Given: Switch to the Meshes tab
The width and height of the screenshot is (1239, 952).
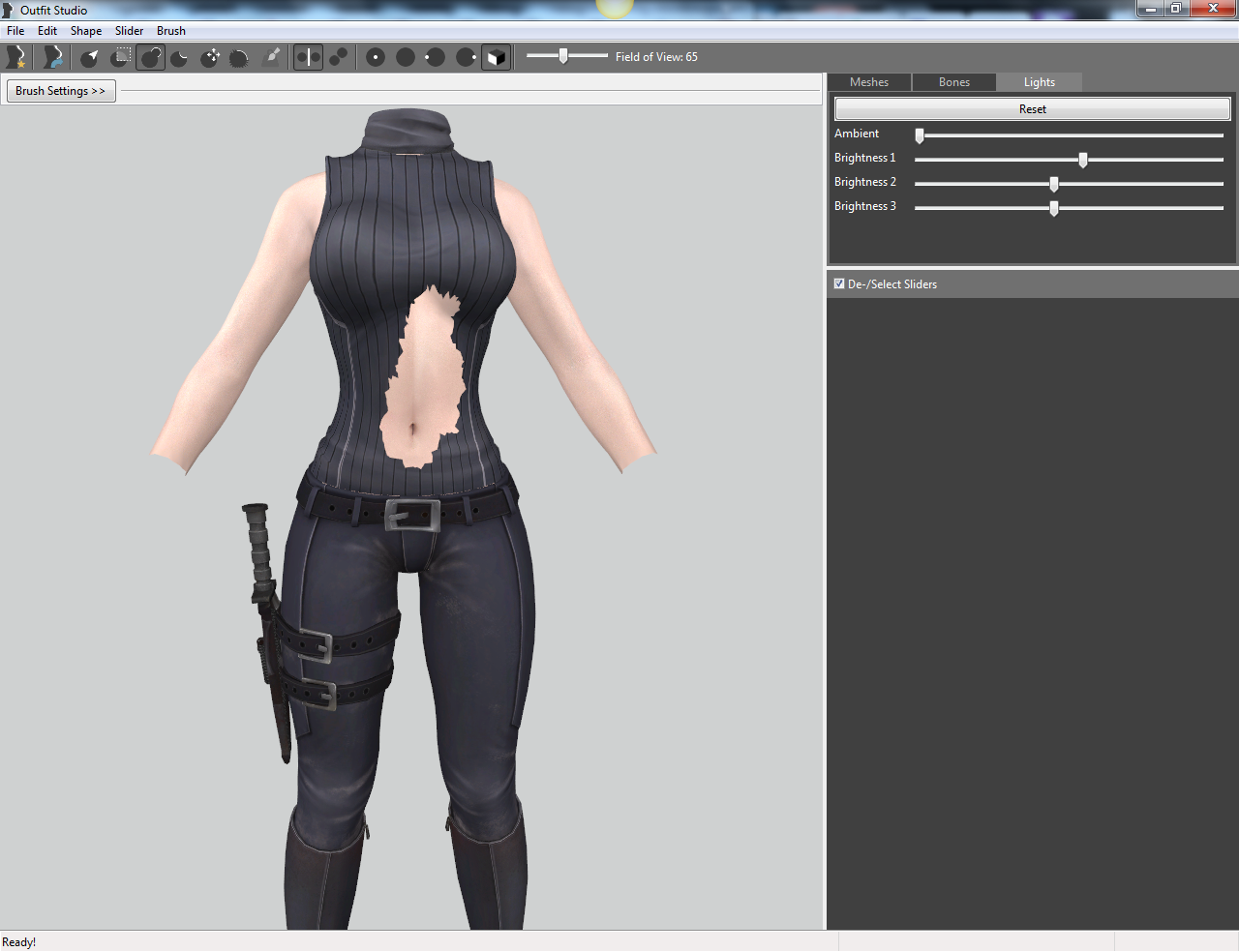Looking at the screenshot, I should [x=869, y=82].
